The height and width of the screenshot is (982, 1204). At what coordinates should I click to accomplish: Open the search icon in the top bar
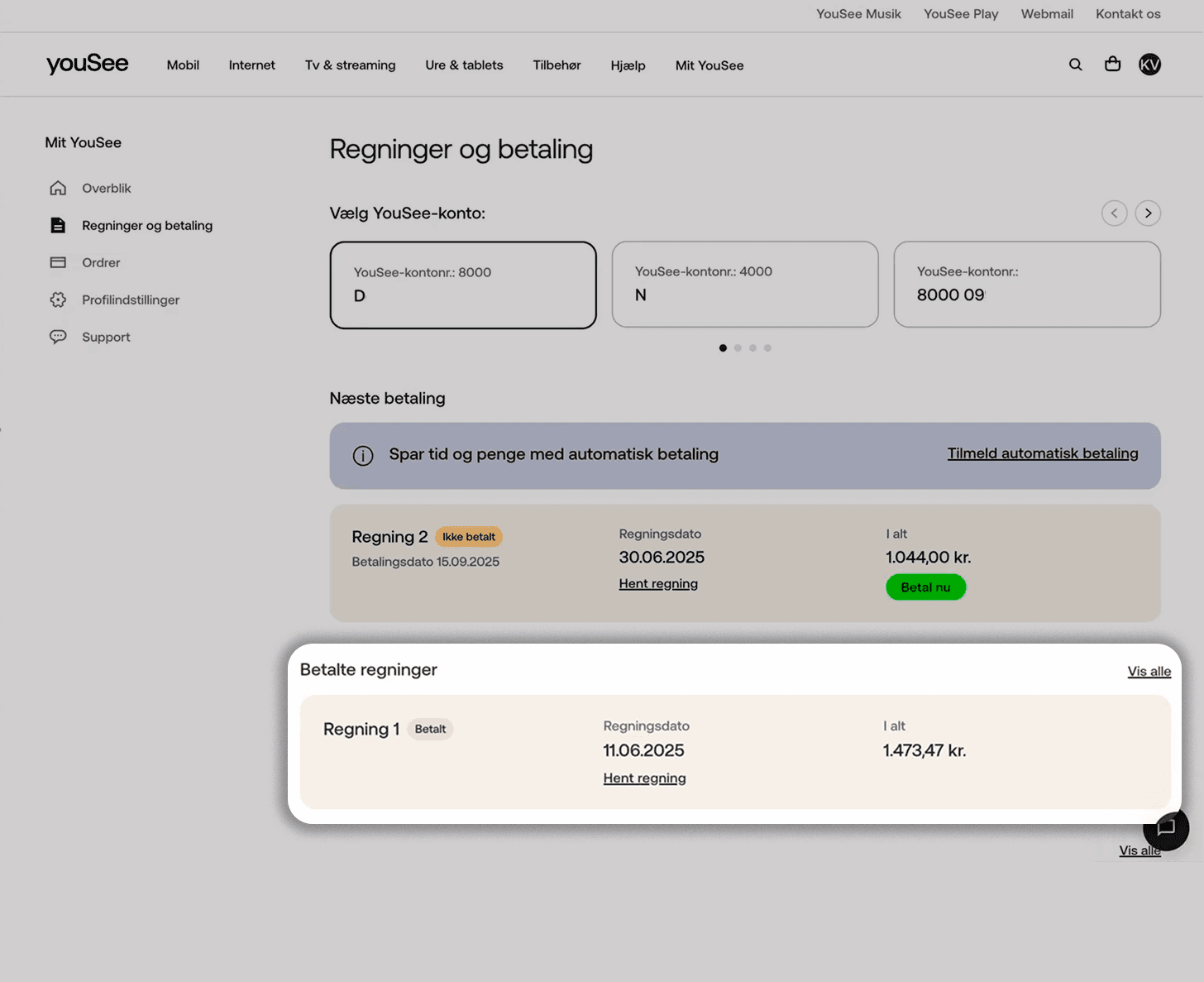(1075, 64)
